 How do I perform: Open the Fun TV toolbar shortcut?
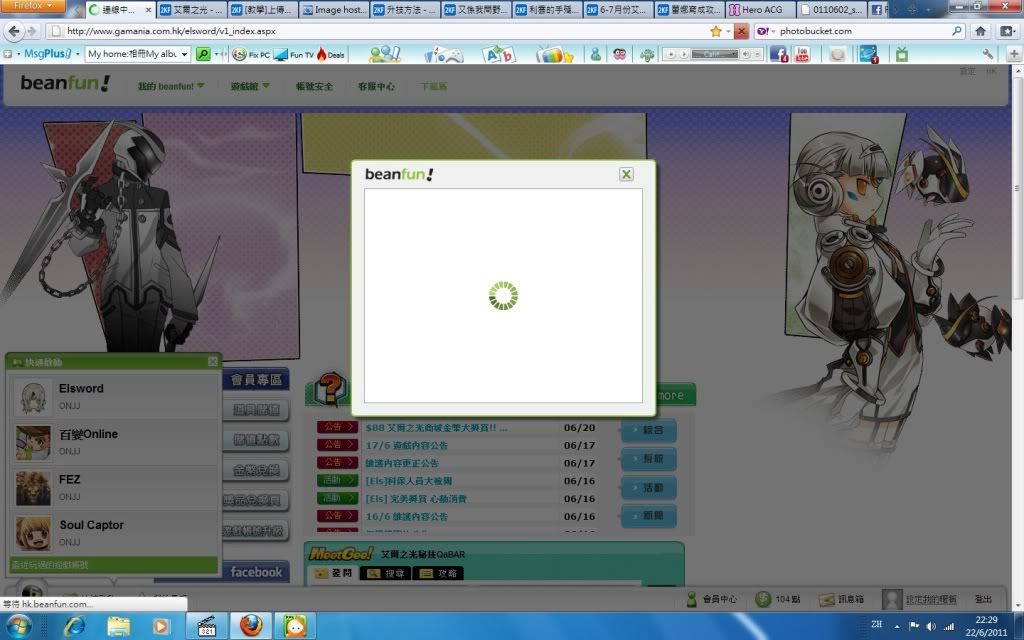(x=291, y=54)
